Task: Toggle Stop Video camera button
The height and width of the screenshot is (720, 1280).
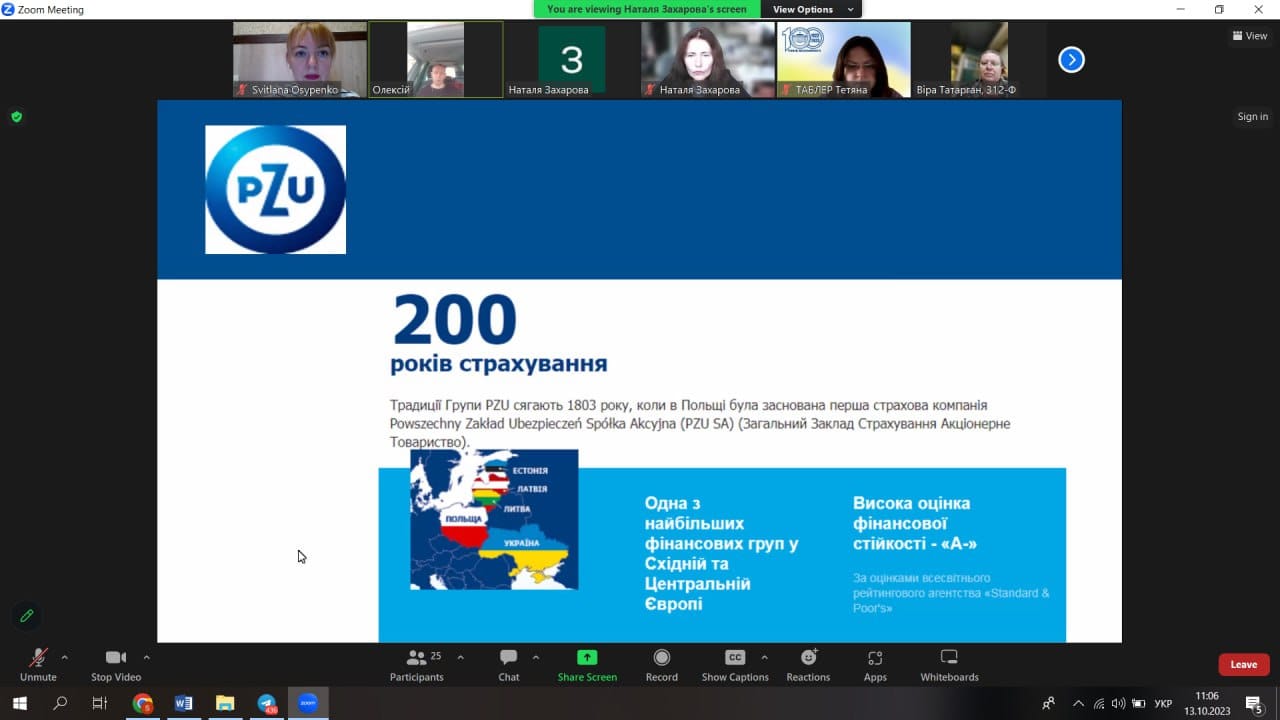Action: click(x=116, y=658)
